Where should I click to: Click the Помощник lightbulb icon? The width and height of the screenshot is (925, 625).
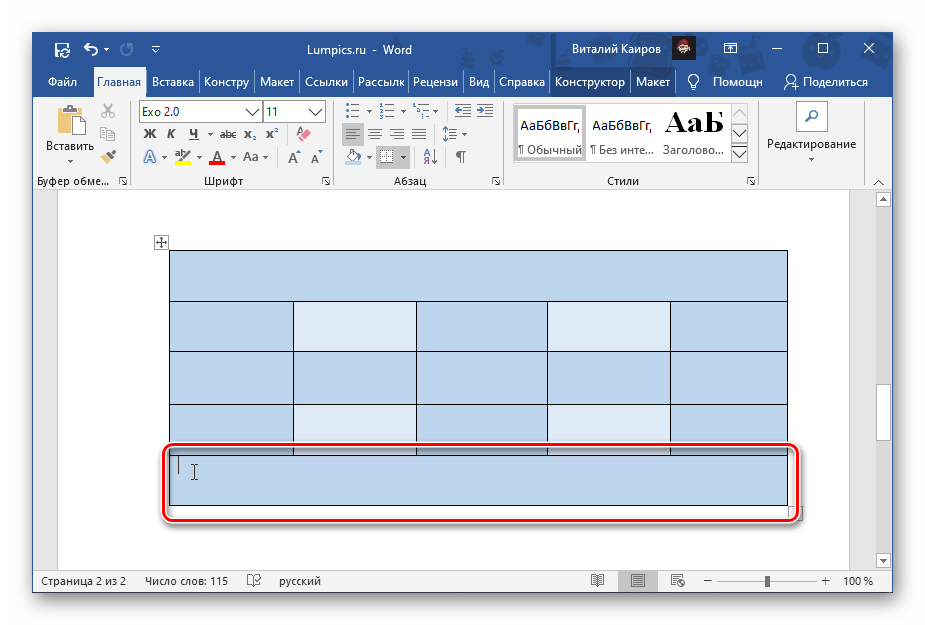coord(694,82)
